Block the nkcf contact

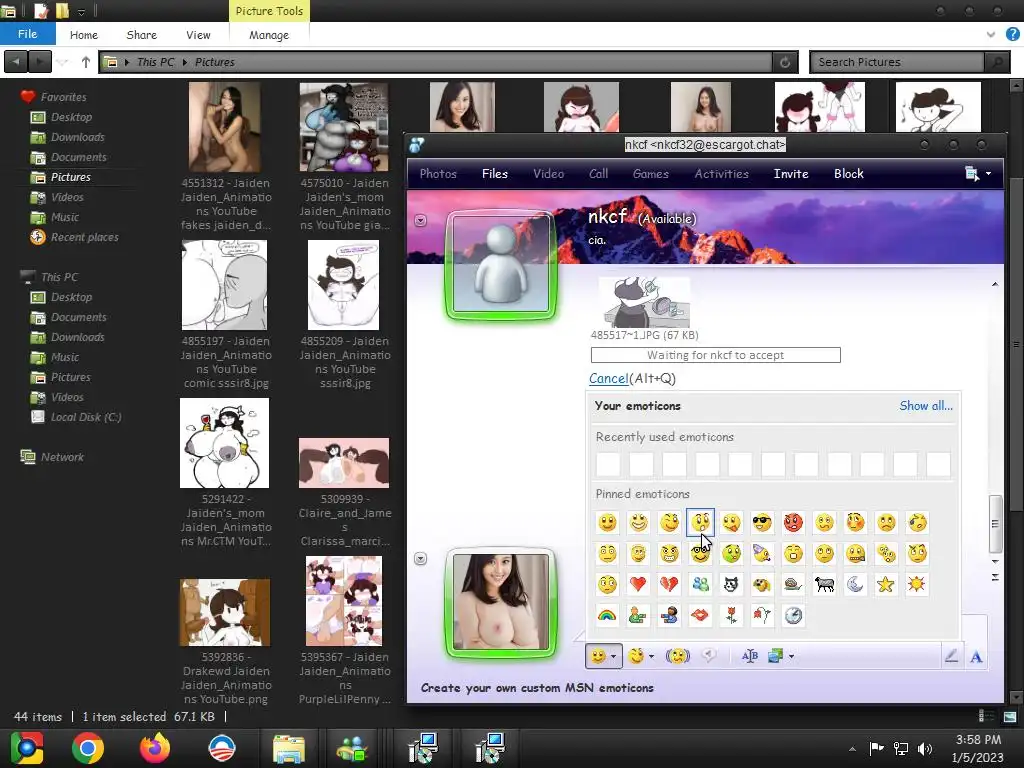pyautogui.click(x=848, y=174)
